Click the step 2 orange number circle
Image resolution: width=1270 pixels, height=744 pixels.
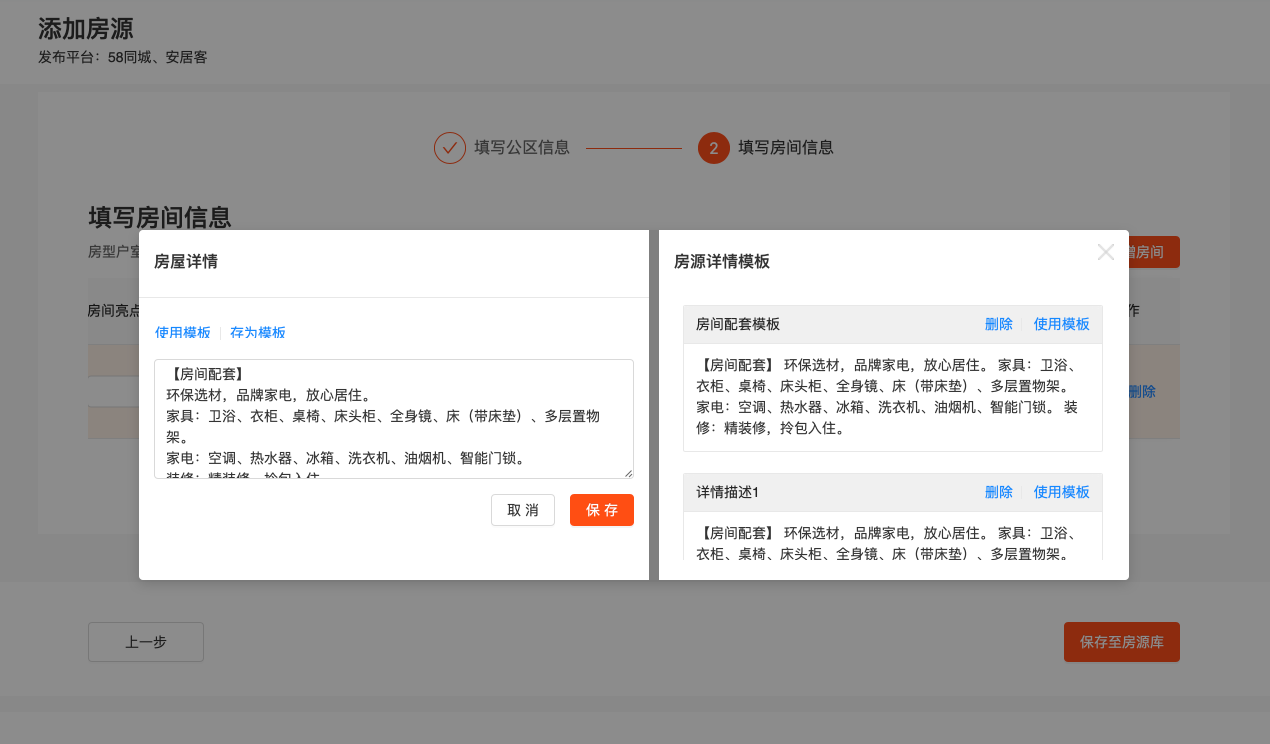tap(713, 148)
